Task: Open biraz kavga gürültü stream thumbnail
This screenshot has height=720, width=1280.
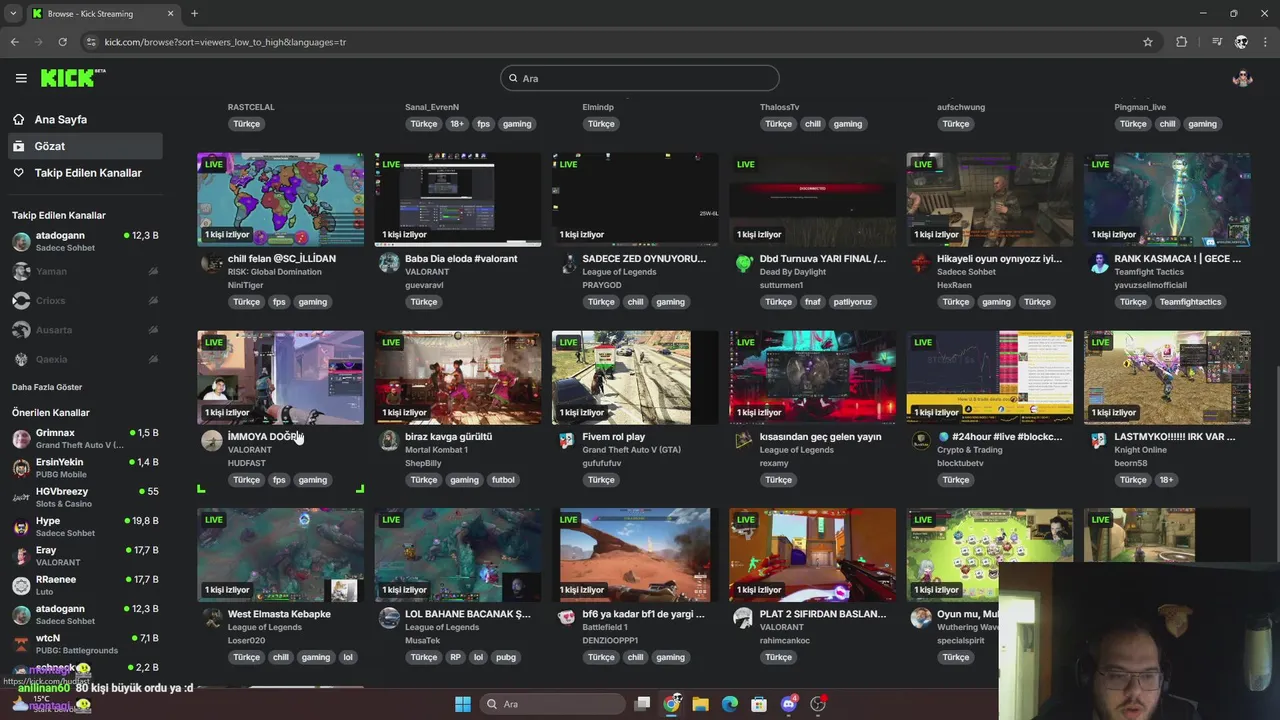Action: [458, 377]
